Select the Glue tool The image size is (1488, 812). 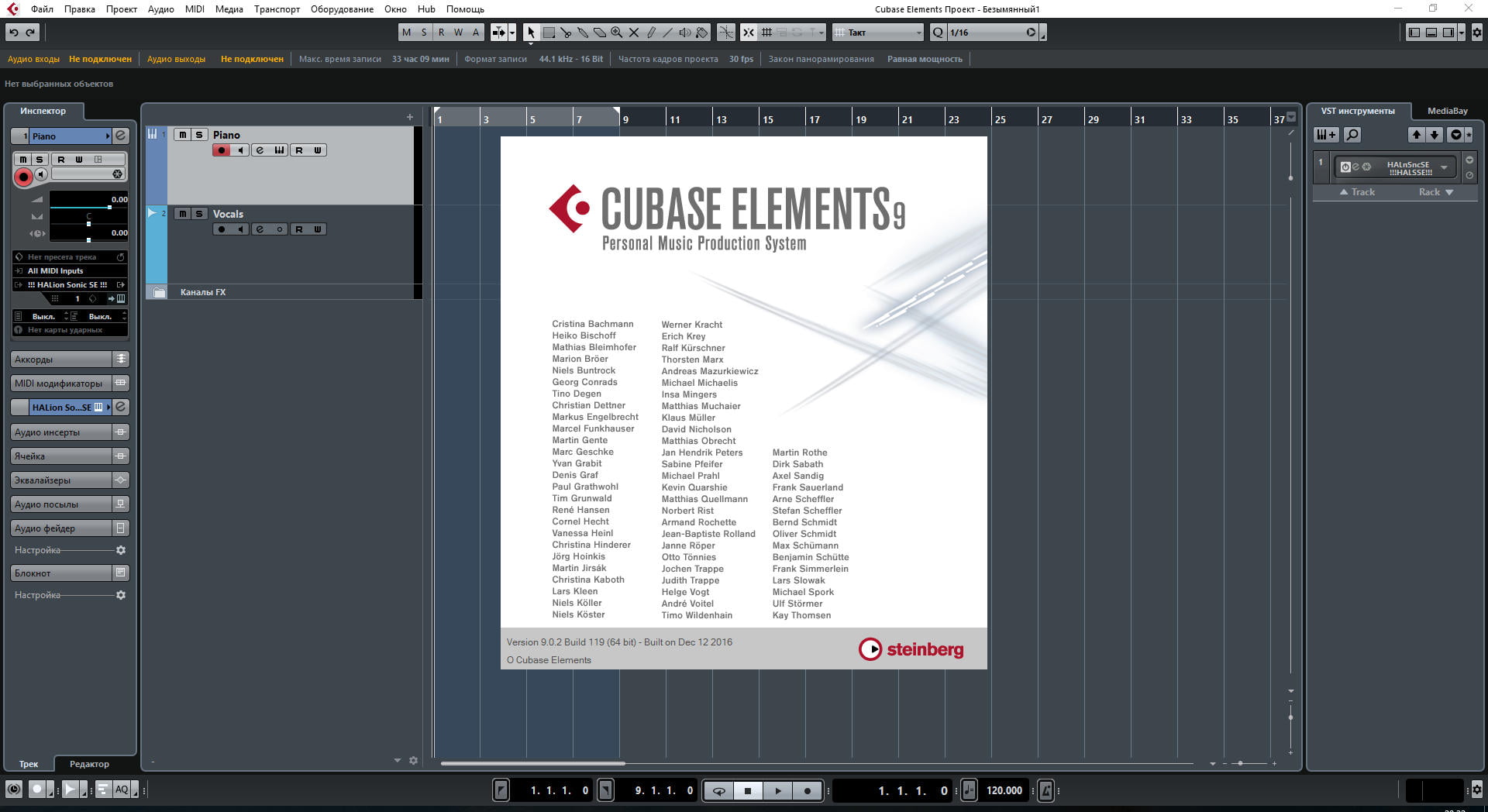(583, 33)
